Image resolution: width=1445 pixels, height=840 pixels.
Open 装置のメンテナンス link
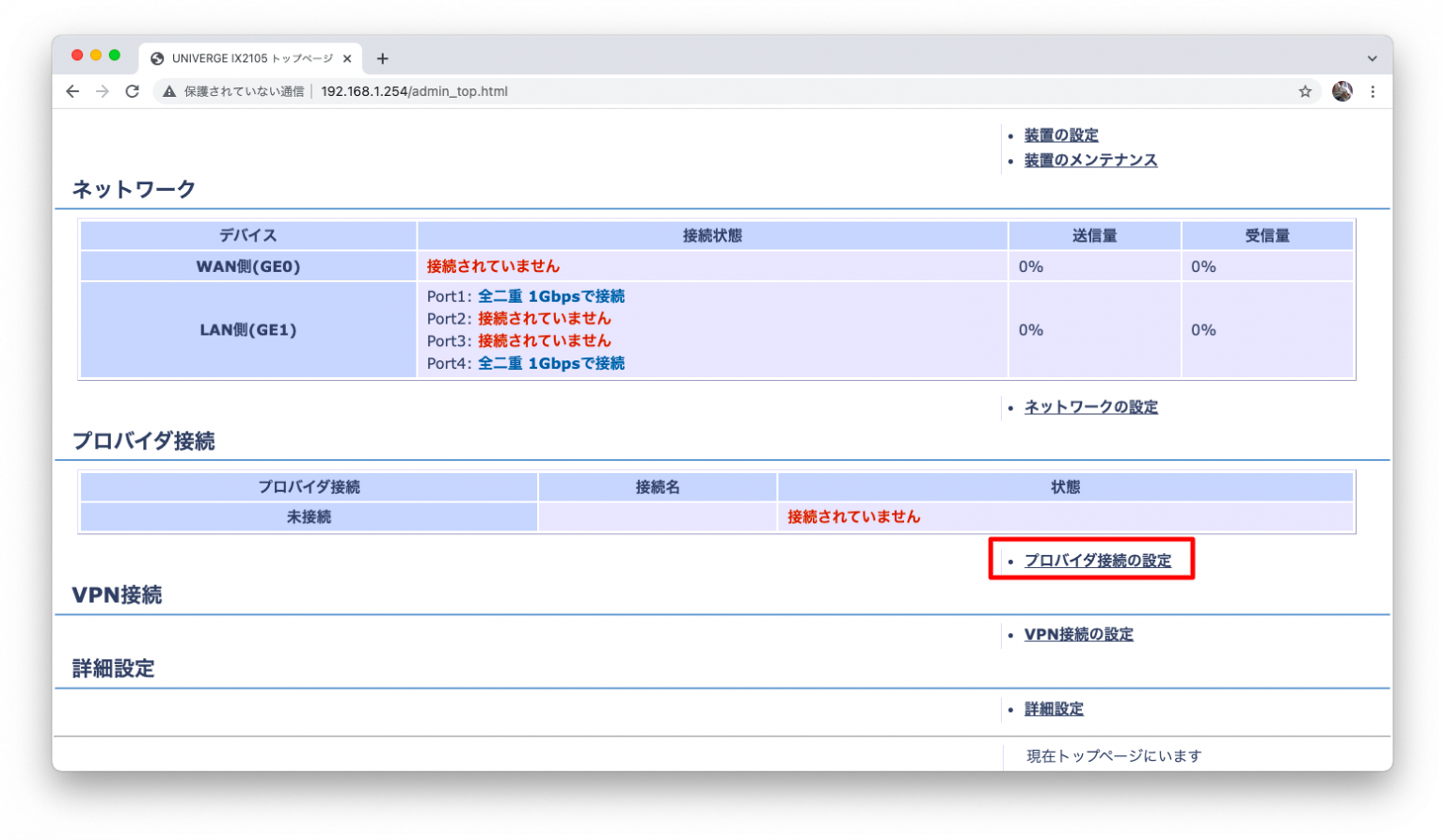(x=1090, y=160)
